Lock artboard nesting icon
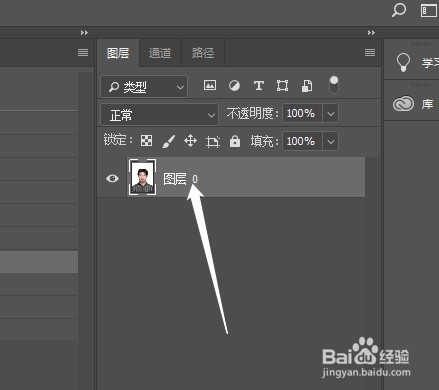Viewport: 439px width, 390px height. (213, 141)
